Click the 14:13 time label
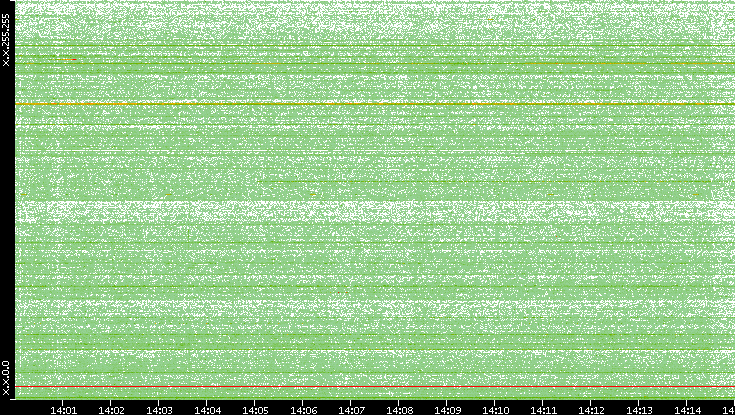 pos(639,410)
